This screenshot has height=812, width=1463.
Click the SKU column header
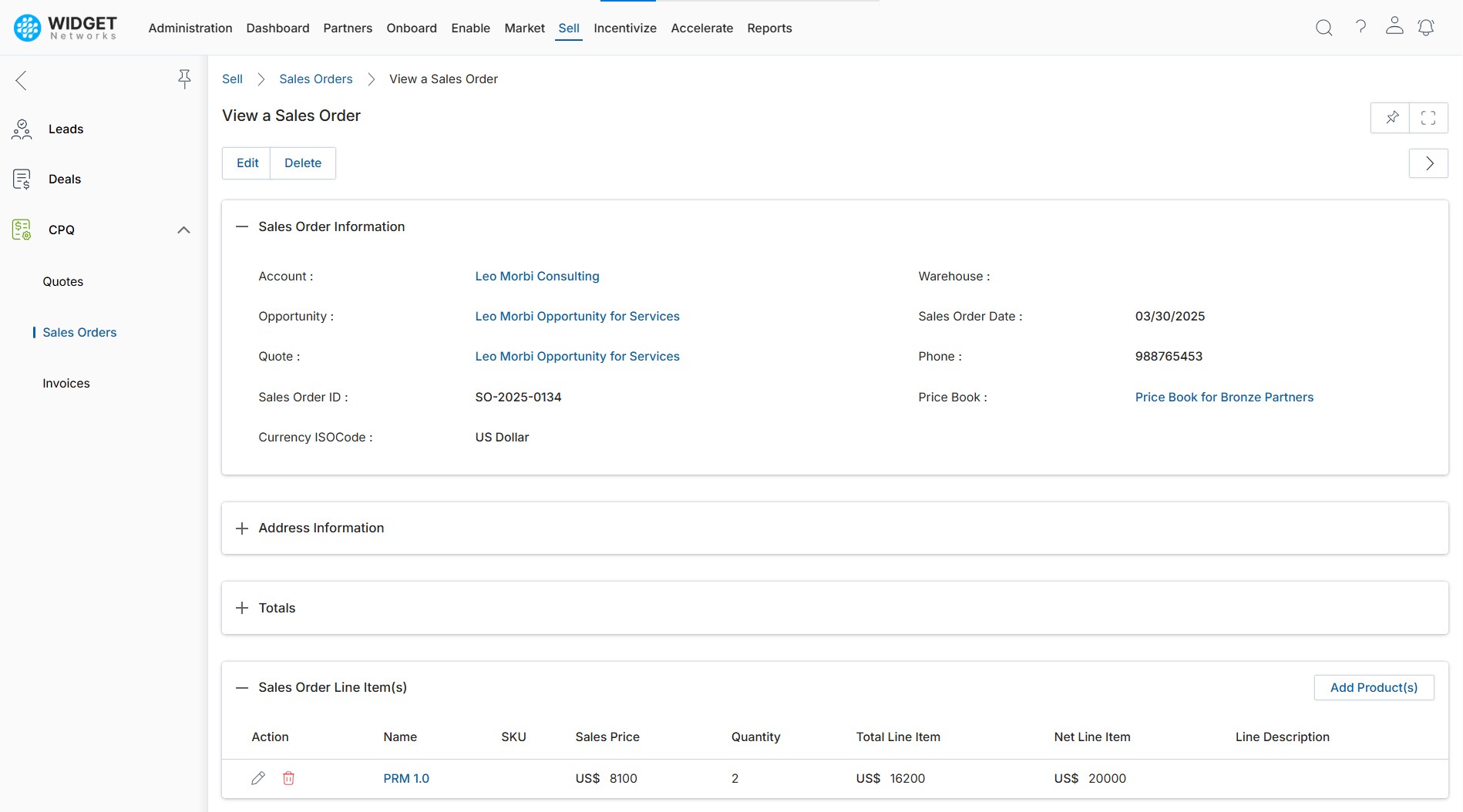point(513,737)
